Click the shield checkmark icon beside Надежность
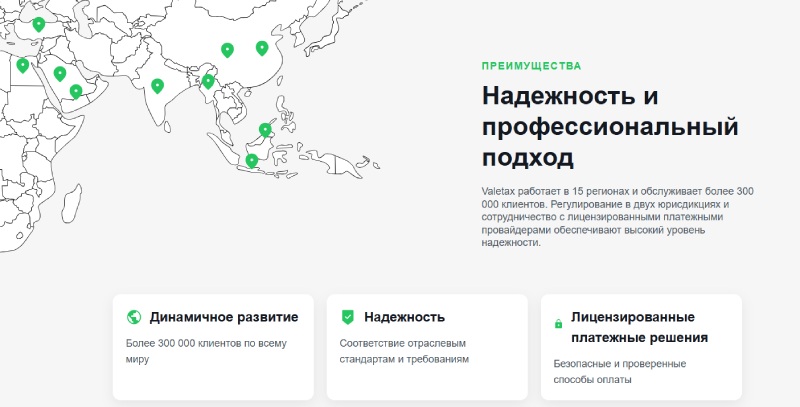 point(347,317)
